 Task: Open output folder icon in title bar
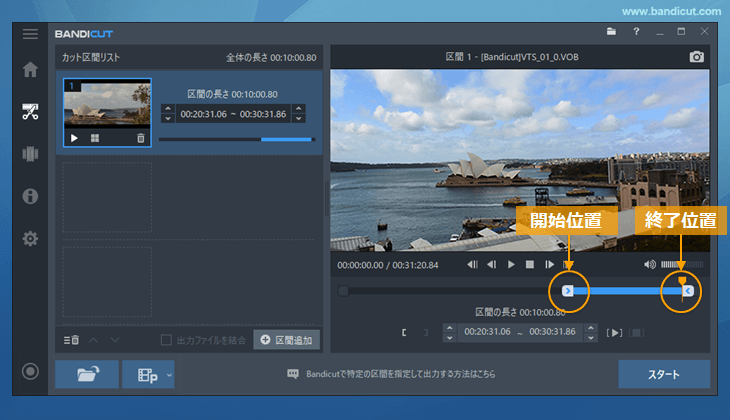coord(611,32)
